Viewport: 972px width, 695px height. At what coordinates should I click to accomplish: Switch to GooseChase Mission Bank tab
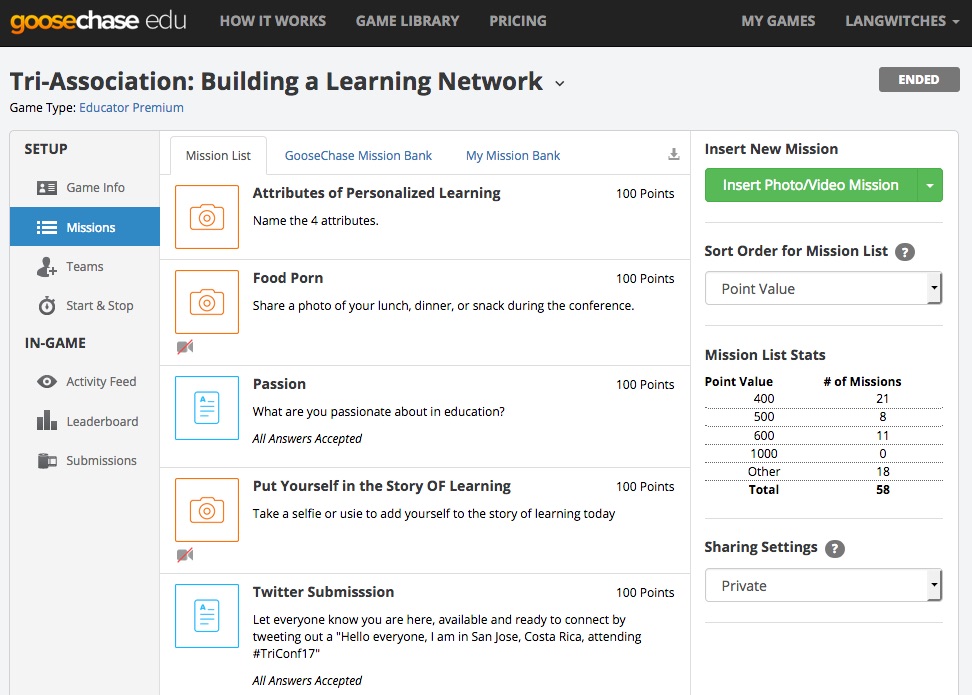coord(358,156)
